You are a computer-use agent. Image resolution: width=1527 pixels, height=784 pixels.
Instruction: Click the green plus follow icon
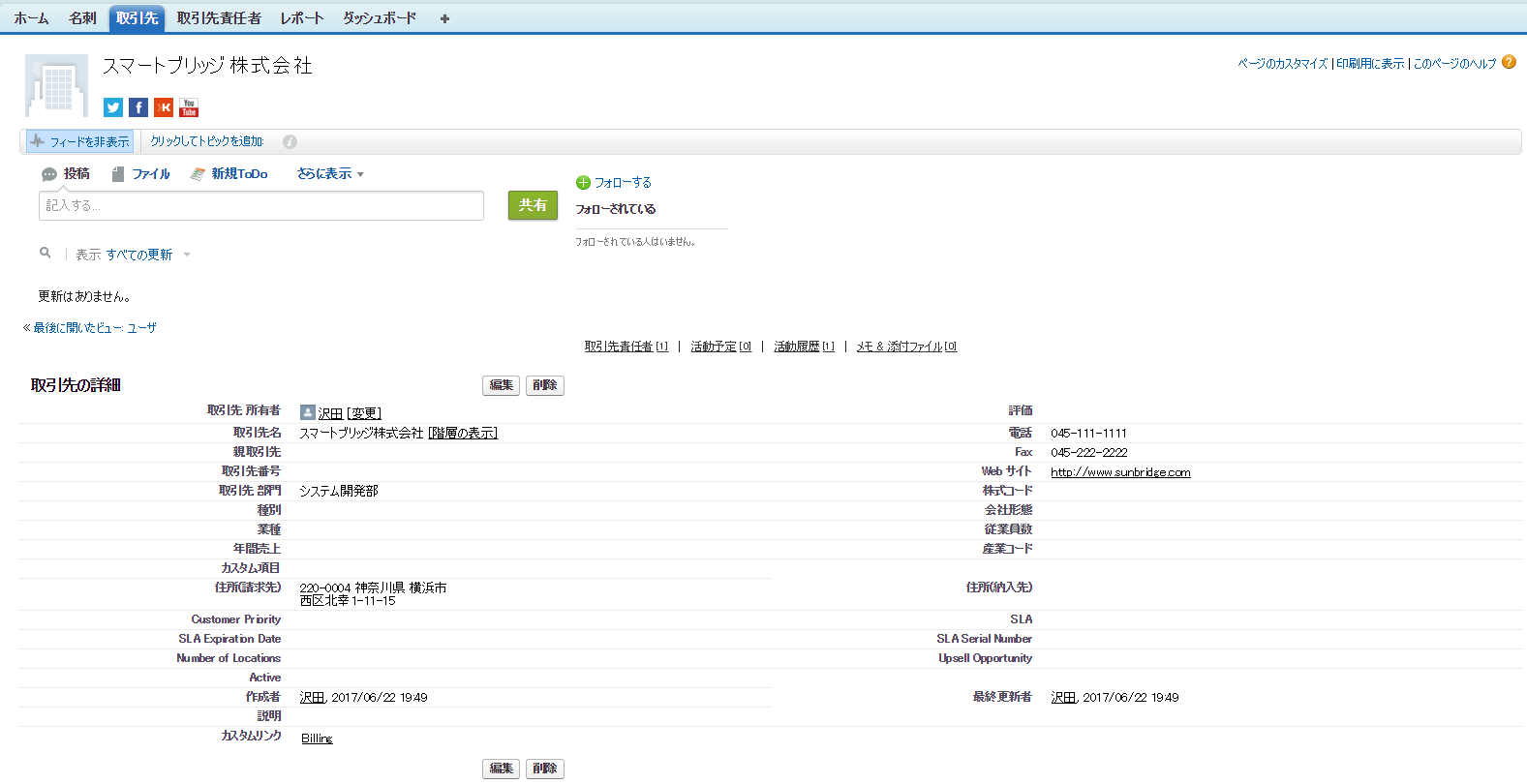pos(583,182)
